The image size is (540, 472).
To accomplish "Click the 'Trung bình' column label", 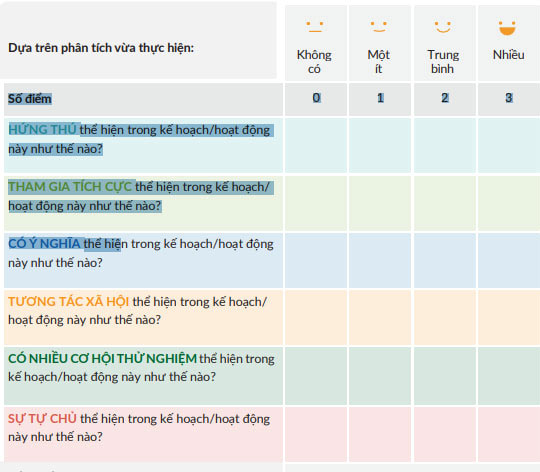I will pyautogui.click(x=443, y=62).
